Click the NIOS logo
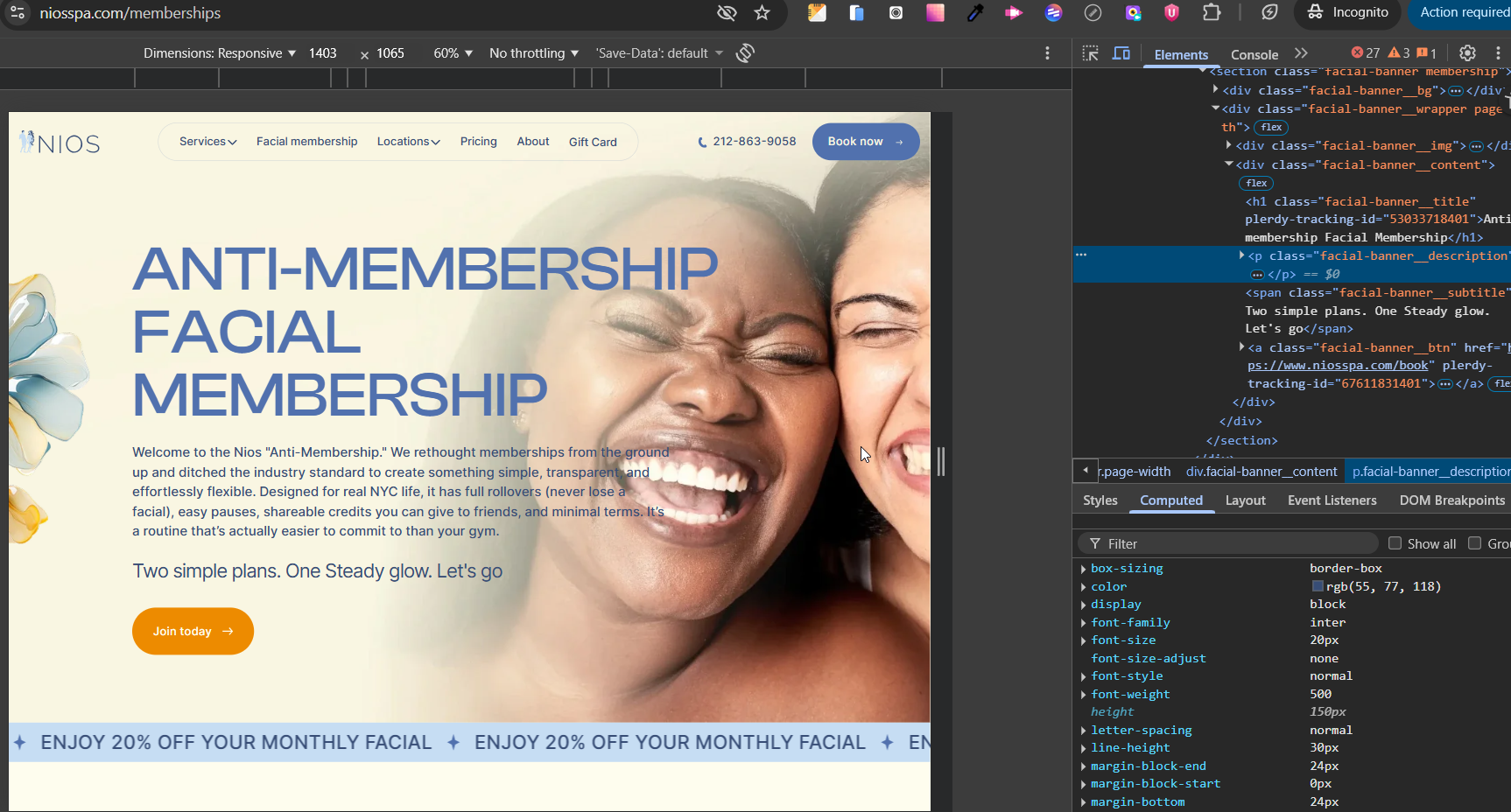Screen dimensions: 1511x812 pos(60,143)
